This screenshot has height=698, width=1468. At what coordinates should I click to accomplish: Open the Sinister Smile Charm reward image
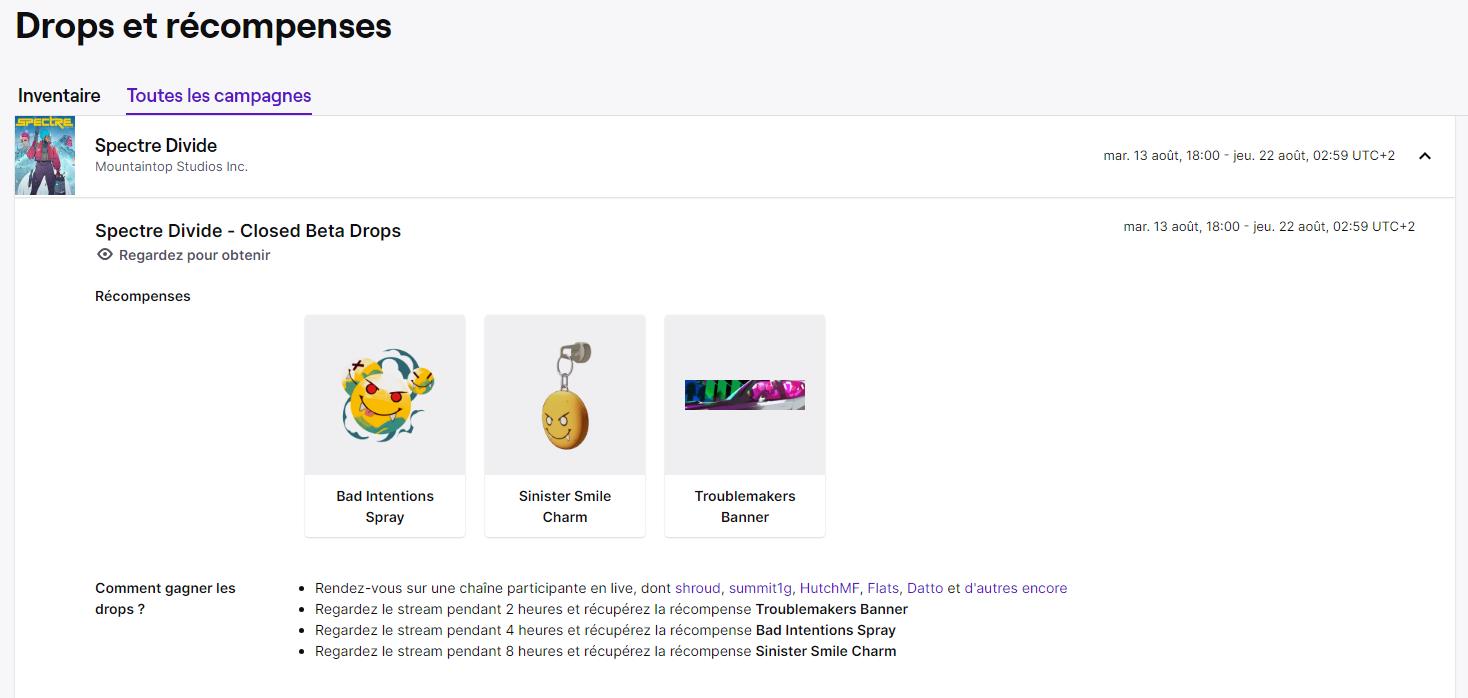pos(564,394)
